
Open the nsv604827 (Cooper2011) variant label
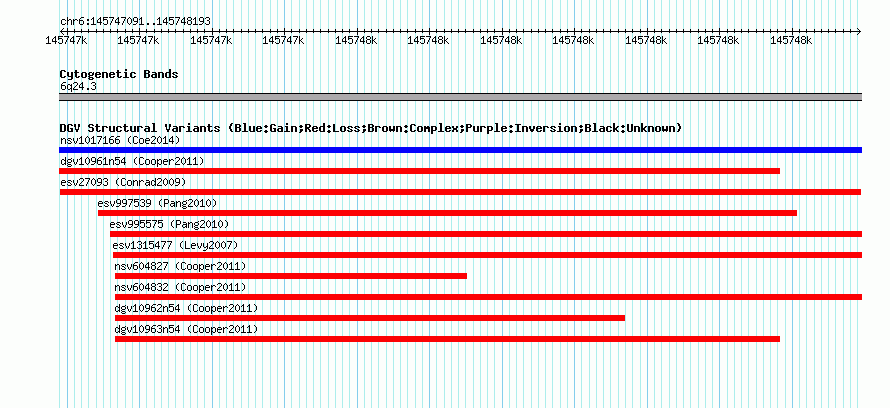(180, 266)
